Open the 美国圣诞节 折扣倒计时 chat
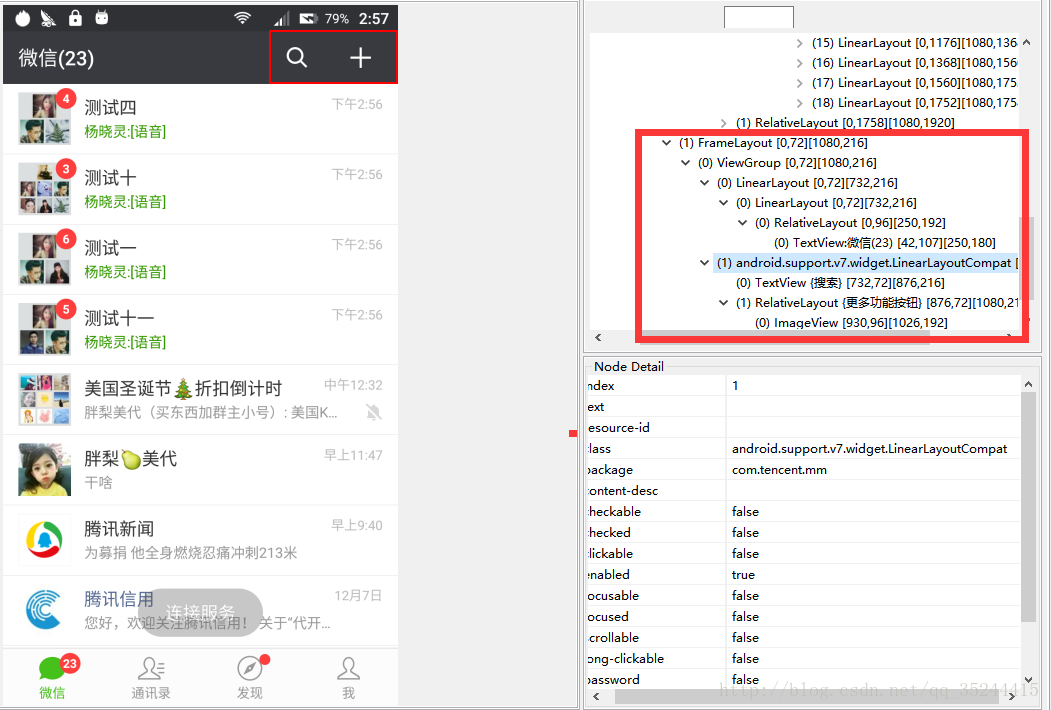 (x=200, y=400)
